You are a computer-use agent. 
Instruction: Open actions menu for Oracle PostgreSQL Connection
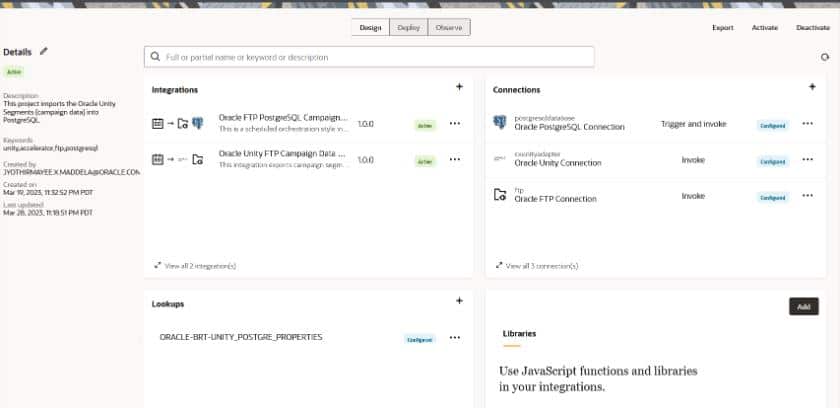(807, 124)
